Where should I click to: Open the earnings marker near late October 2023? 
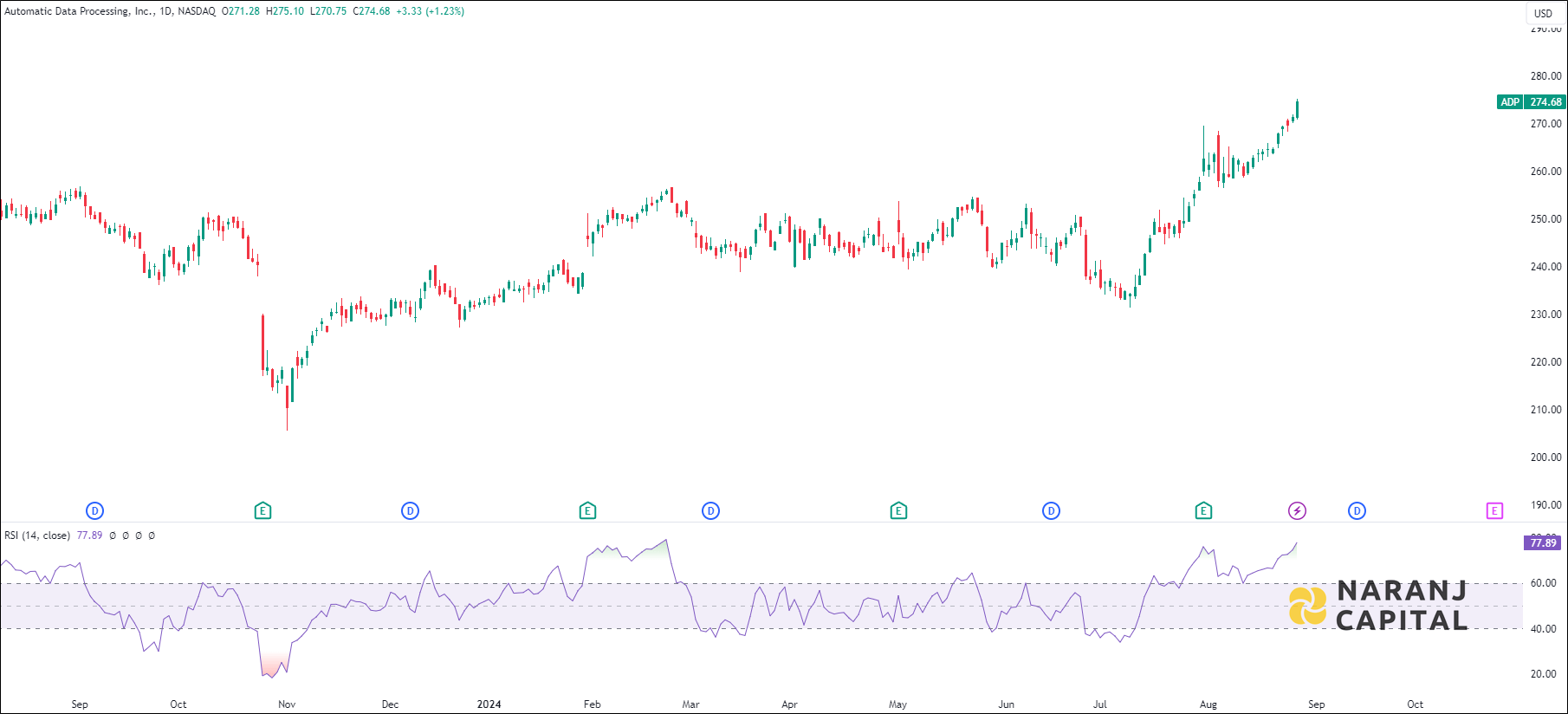(262, 511)
